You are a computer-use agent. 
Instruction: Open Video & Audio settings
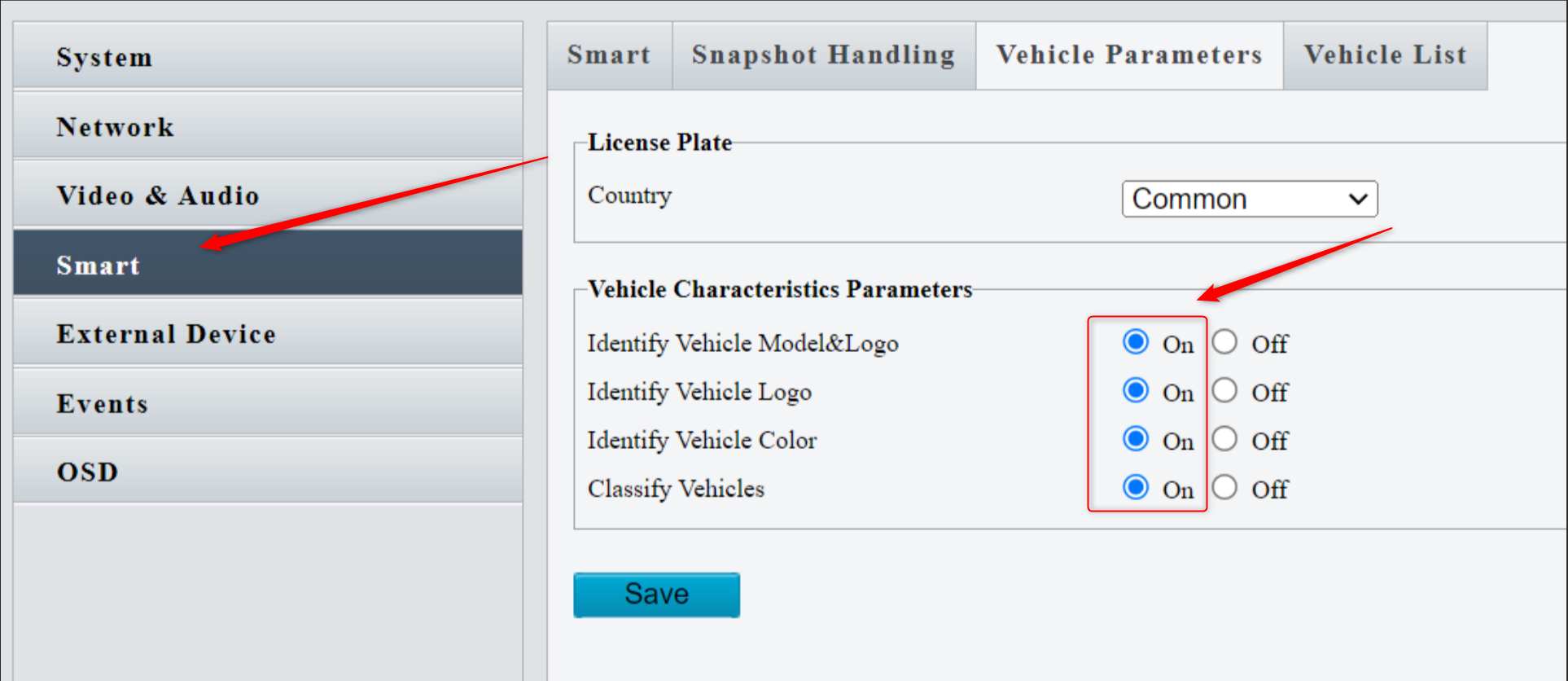pos(158,195)
